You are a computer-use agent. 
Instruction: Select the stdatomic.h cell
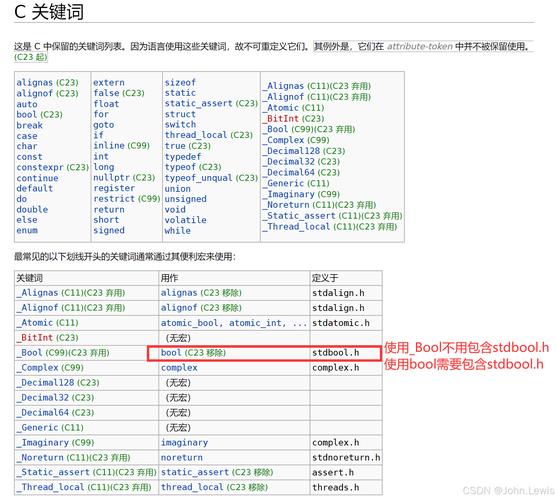pos(346,323)
